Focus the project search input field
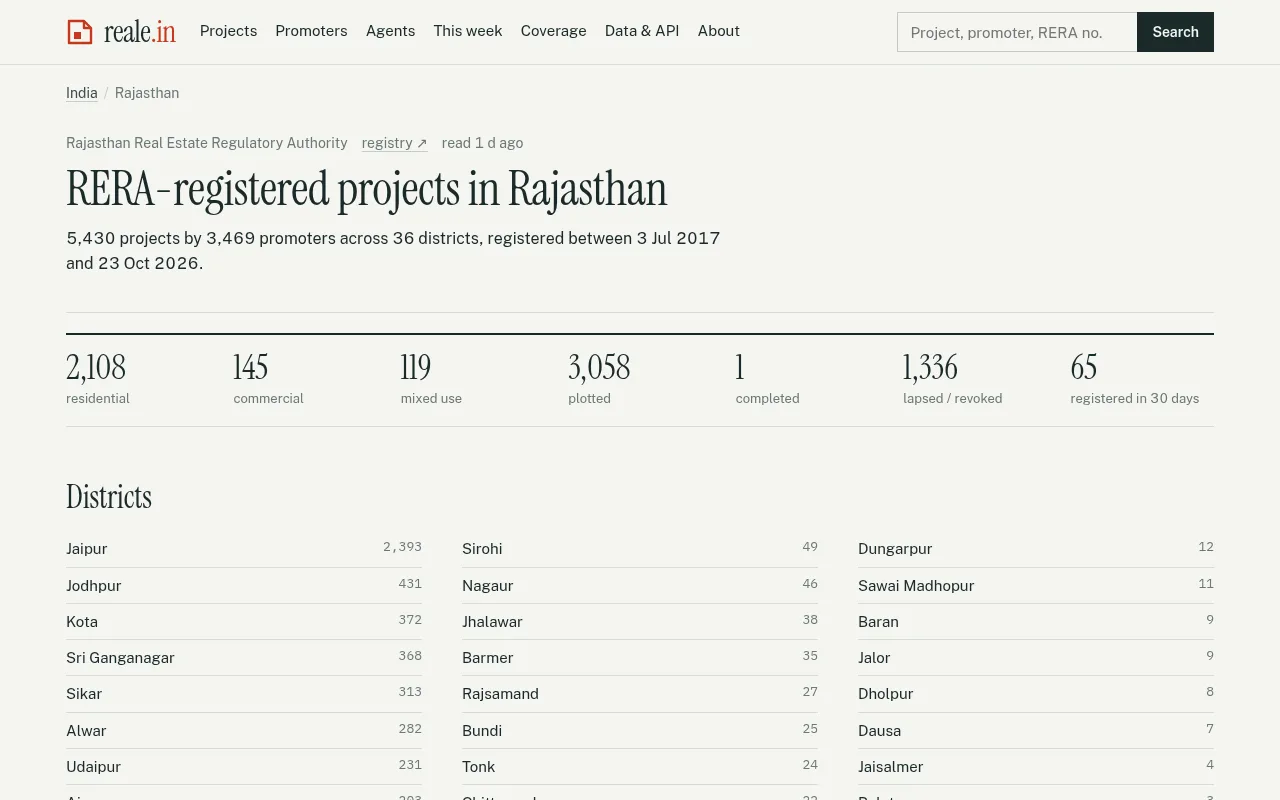 click(1017, 32)
